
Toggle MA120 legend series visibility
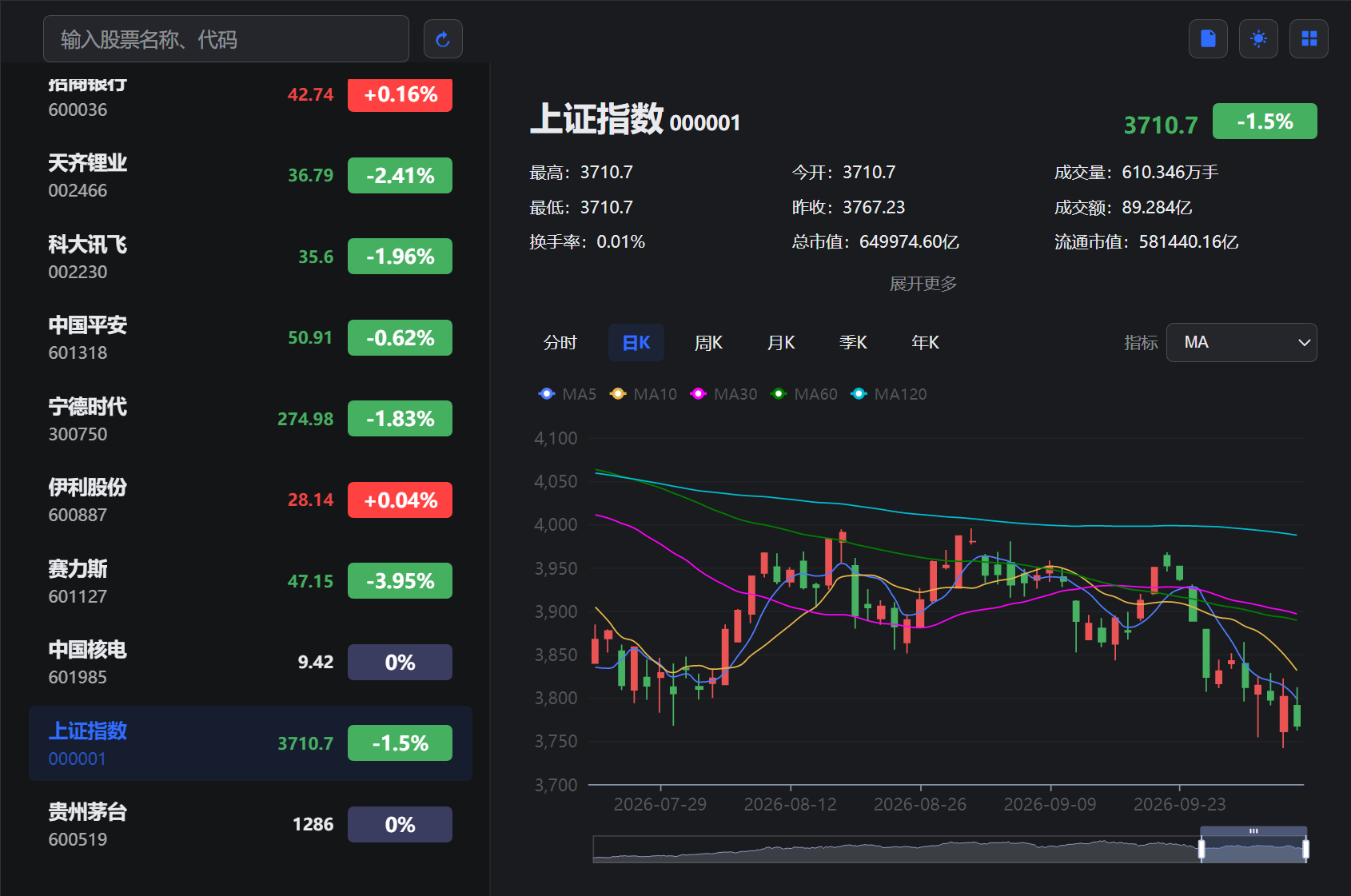pyautogui.click(x=889, y=394)
